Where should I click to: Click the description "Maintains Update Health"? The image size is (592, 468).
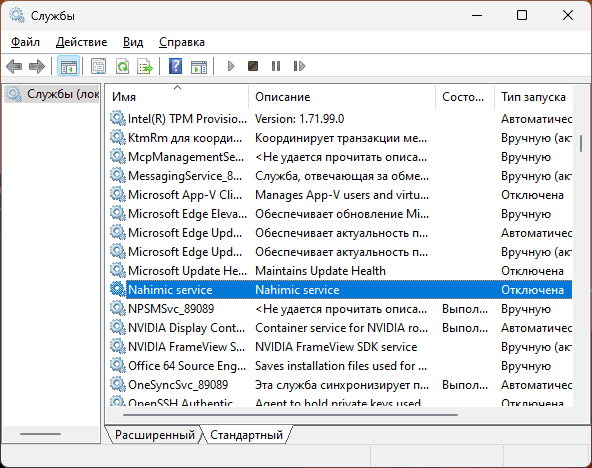click(x=321, y=271)
